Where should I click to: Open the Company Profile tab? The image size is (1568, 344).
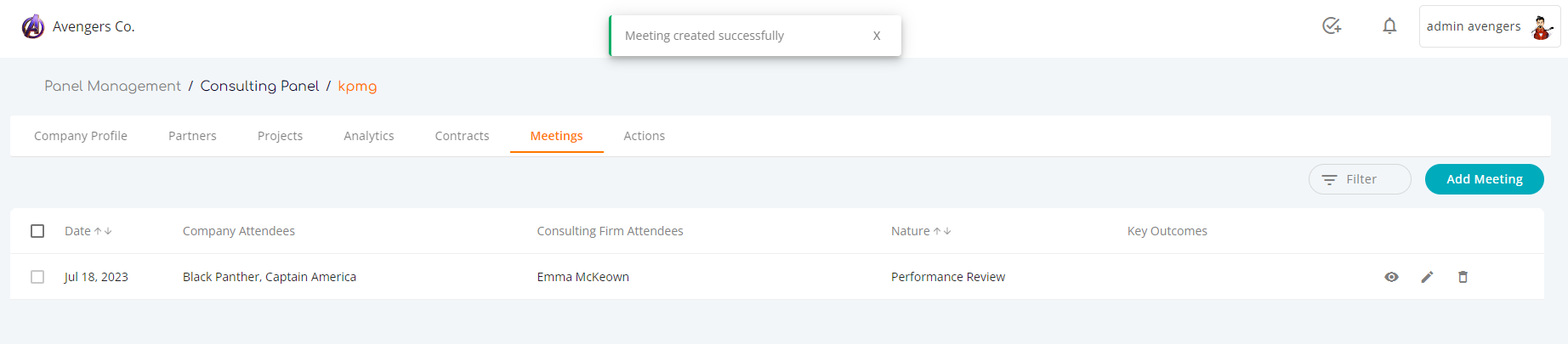click(81, 136)
